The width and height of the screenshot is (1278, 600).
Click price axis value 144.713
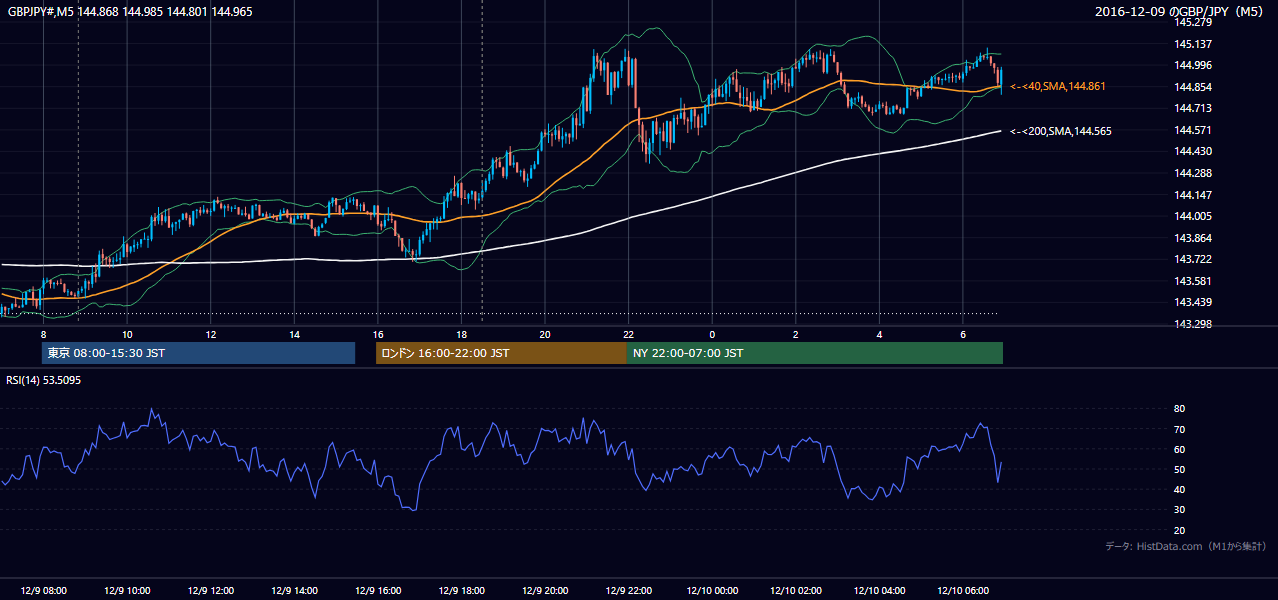(x=1194, y=108)
